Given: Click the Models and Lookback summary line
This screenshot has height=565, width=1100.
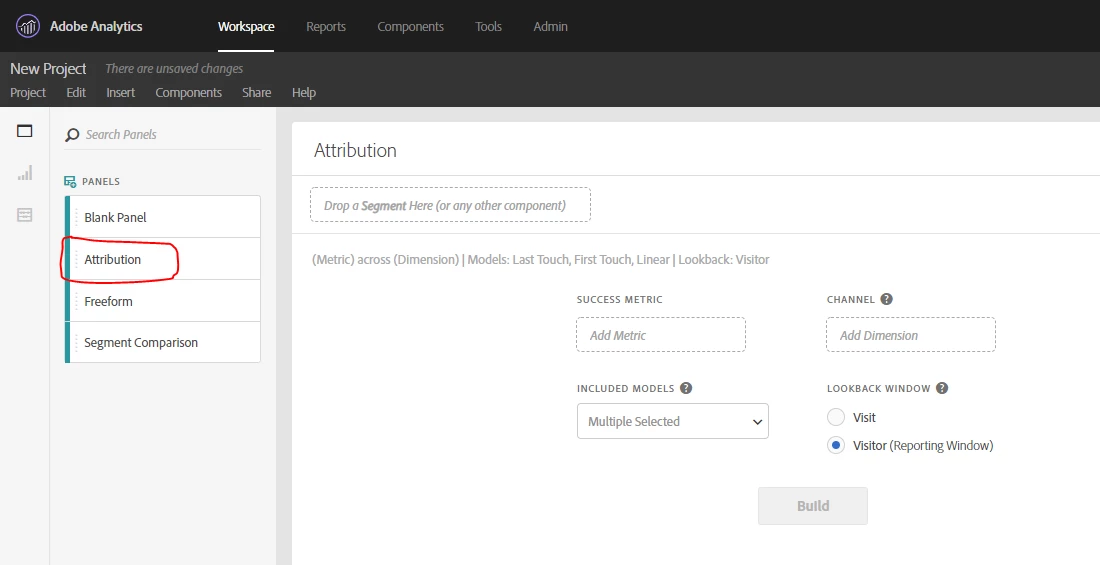Looking at the screenshot, I should [540, 260].
